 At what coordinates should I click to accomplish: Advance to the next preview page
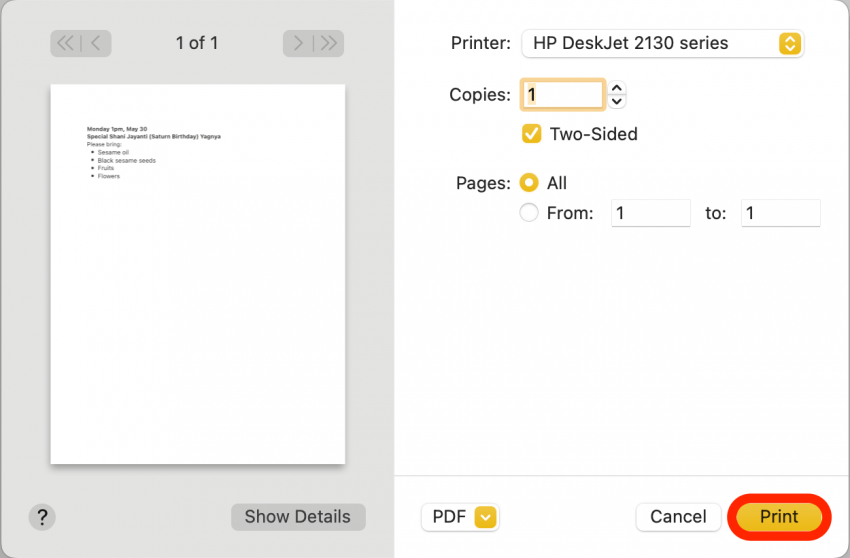[298, 43]
